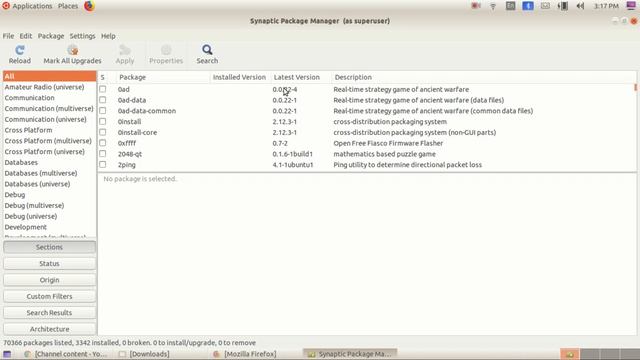This screenshot has height=360, width=640.
Task: Click the keyboard layout indicator in tray
Action: (x=510, y=6)
